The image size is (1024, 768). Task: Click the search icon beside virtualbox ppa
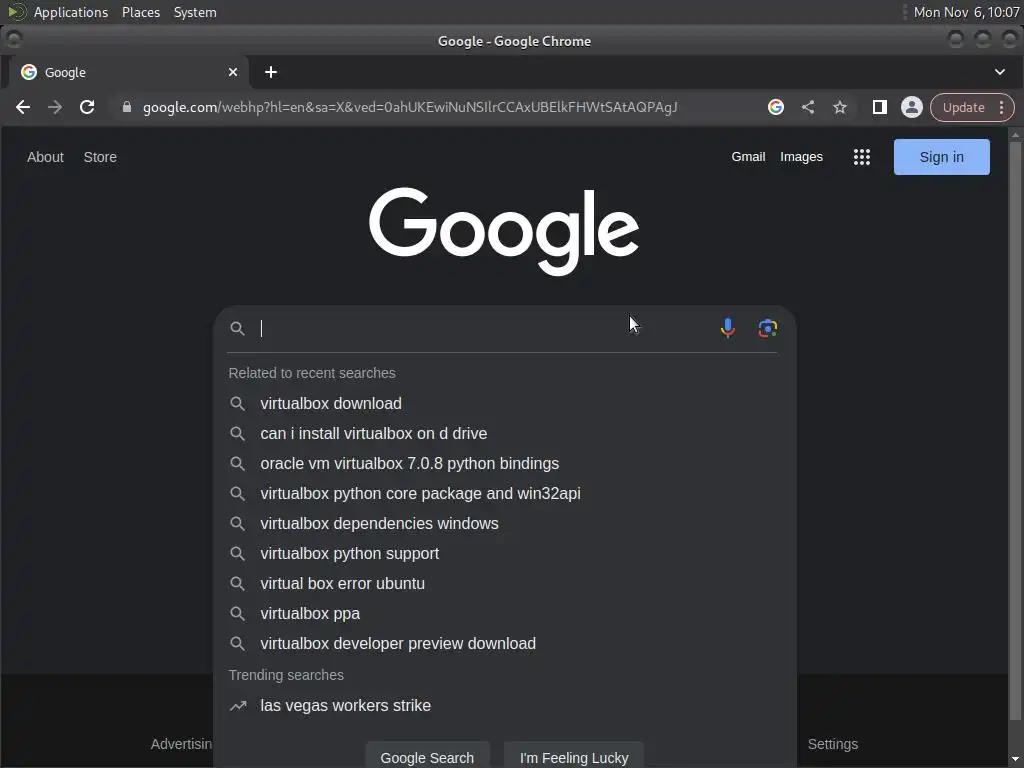point(238,614)
